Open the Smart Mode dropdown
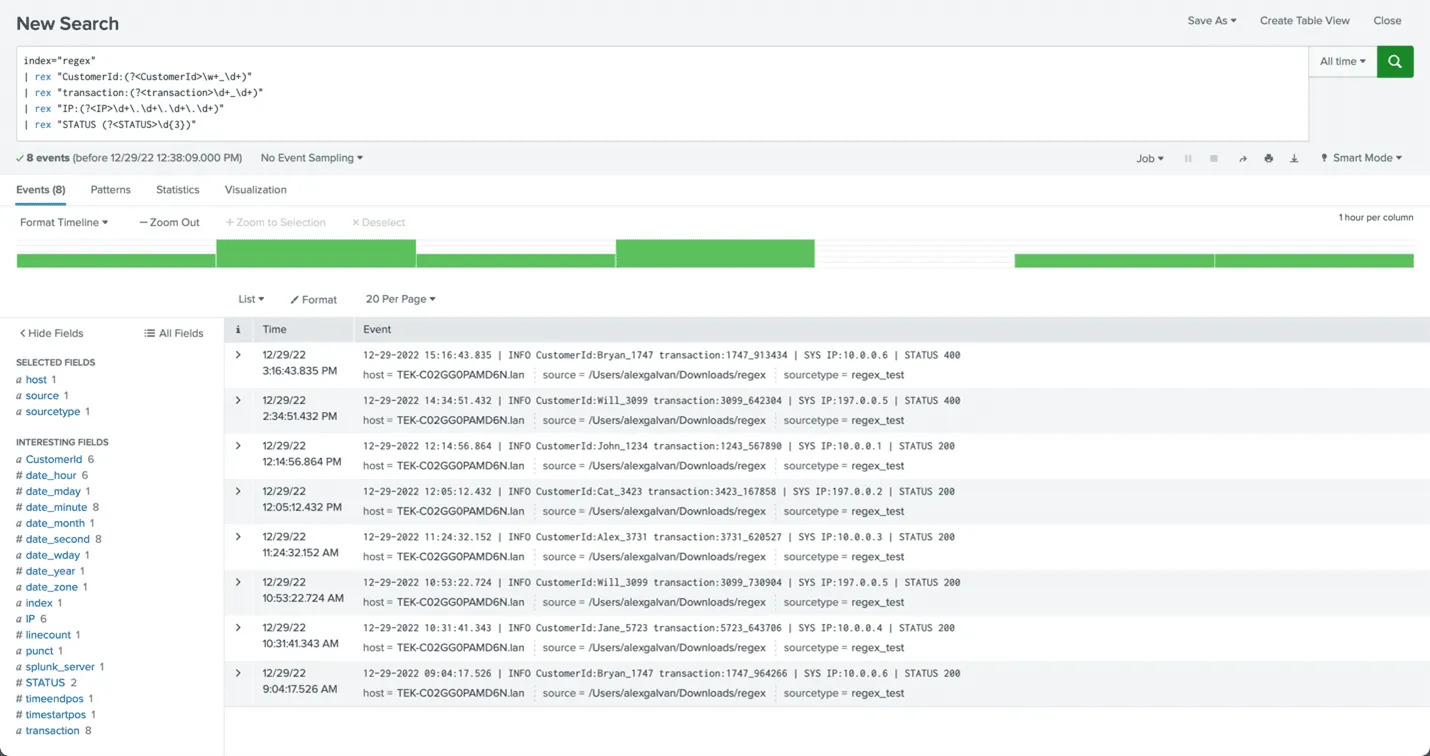Image resolution: width=1430 pixels, height=756 pixels. [x=1361, y=158]
